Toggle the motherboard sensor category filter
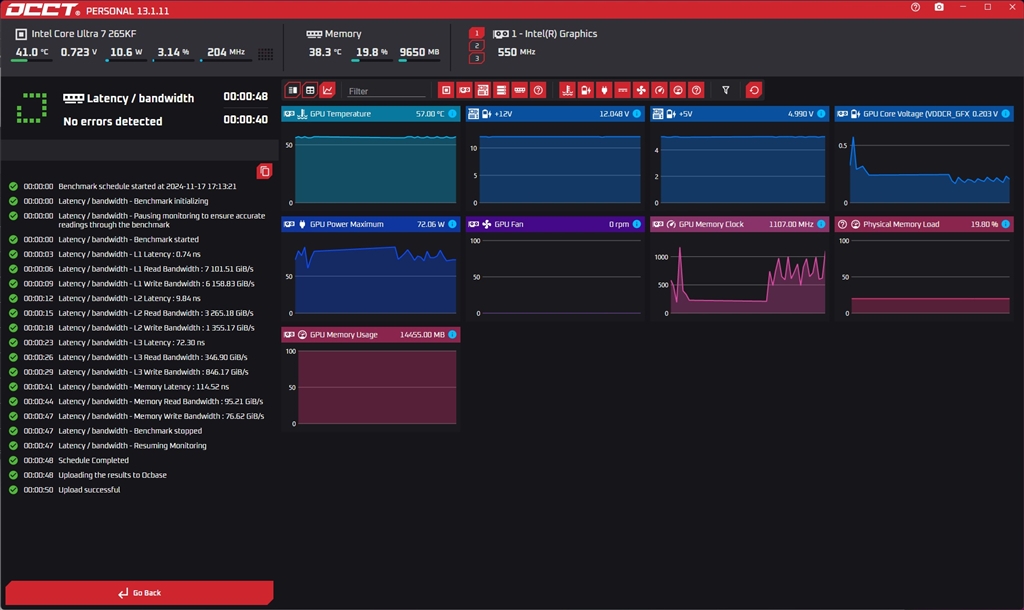This screenshot has height=610, width=1024. click(483, 90)
